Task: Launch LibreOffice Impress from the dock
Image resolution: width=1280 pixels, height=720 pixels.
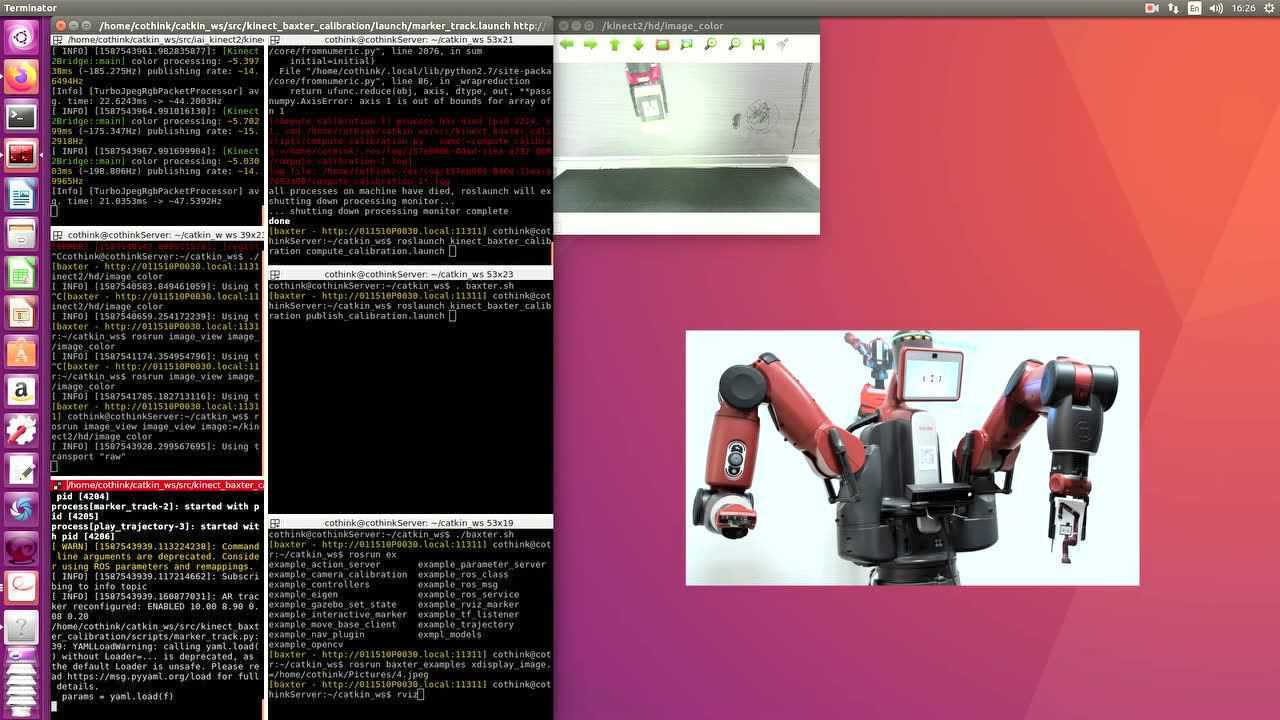Action: click(21, 313)
